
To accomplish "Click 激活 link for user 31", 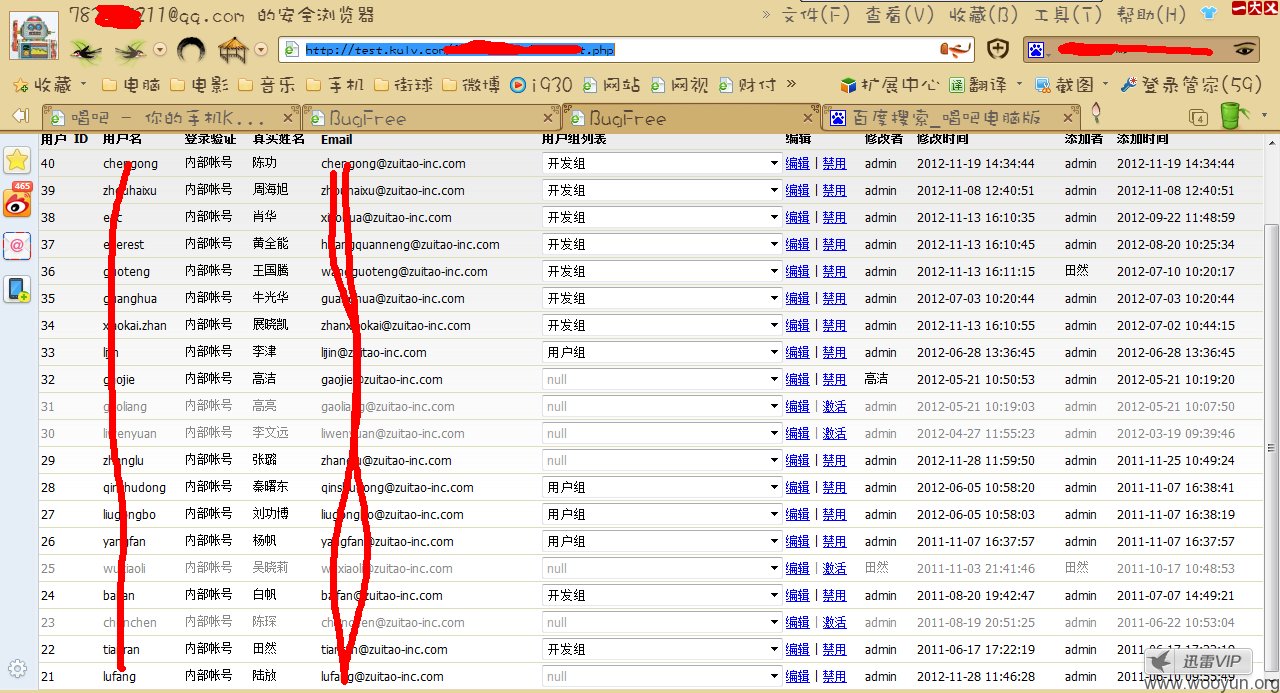I will click(x=834, y=406).
